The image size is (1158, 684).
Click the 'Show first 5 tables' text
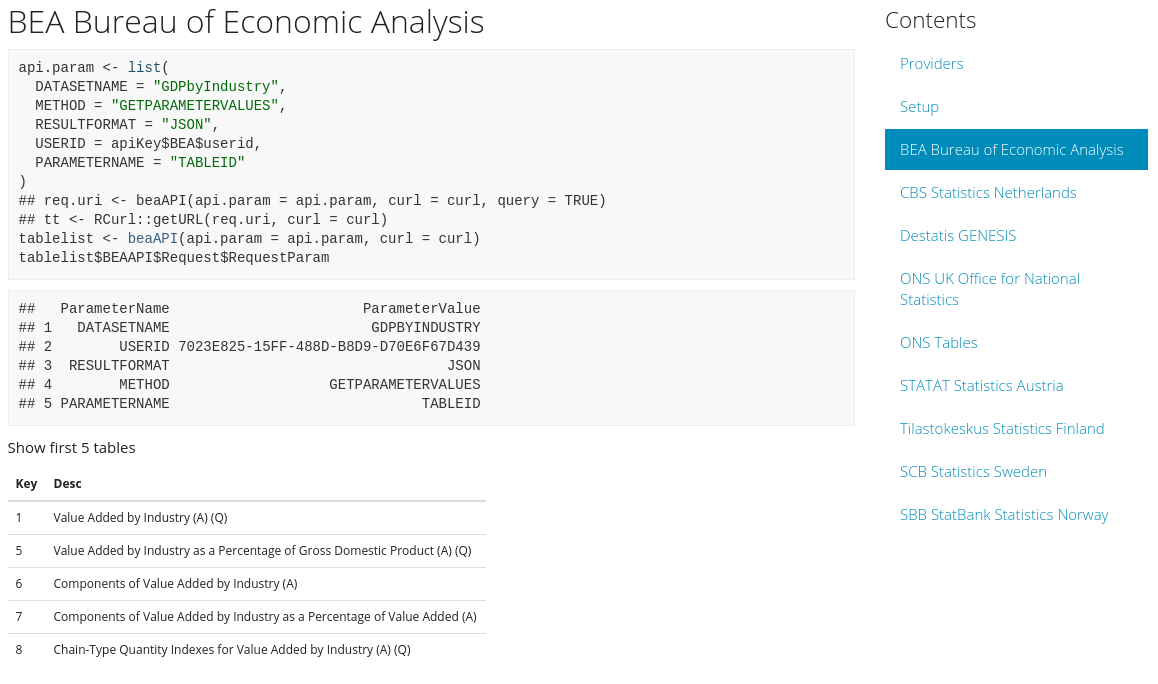pyautogui.click(x=72, y=448)
